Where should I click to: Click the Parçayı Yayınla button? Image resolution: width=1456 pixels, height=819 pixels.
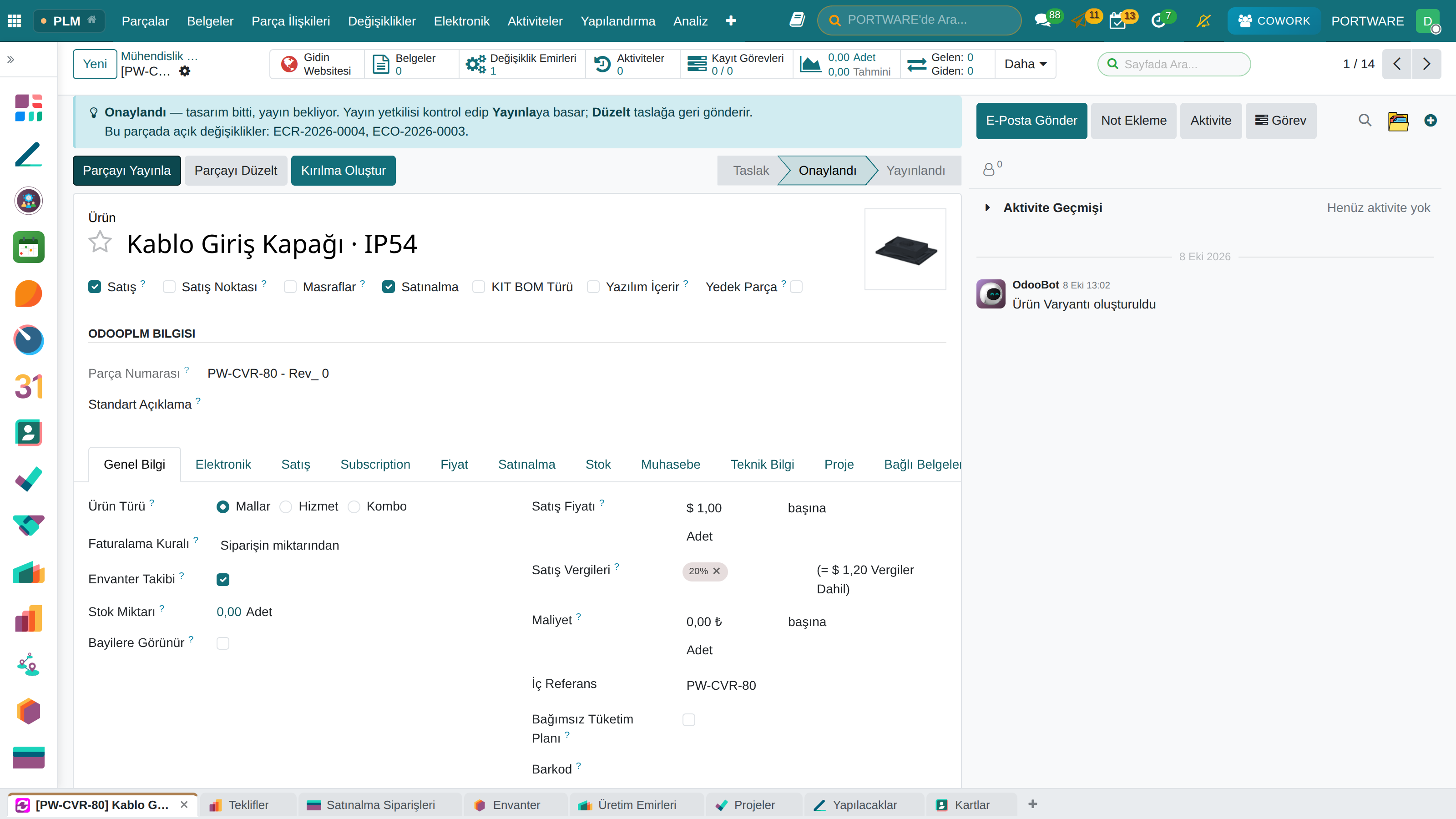click(x=126, y=171)
